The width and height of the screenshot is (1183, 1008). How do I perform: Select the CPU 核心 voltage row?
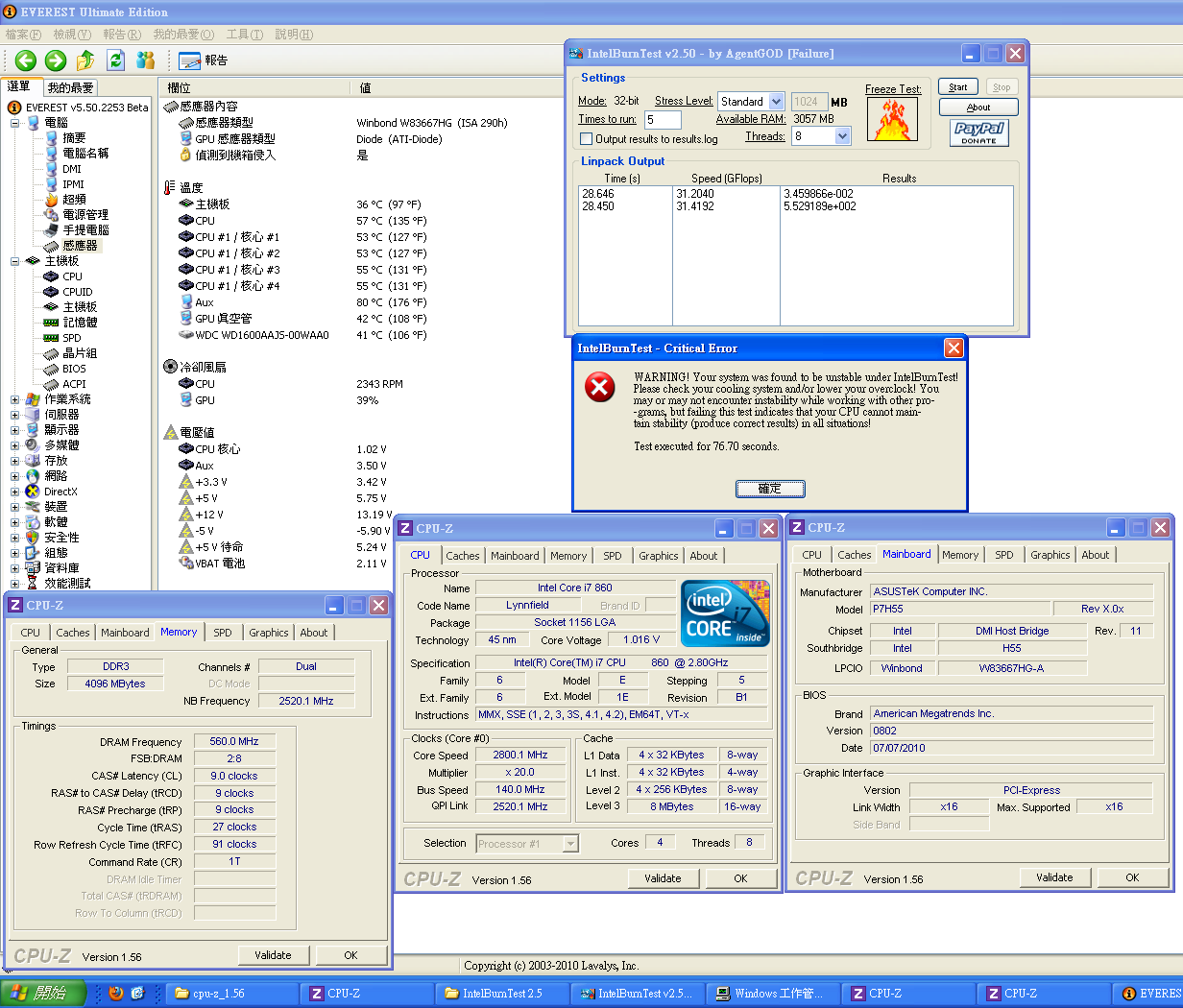(282, 449)
